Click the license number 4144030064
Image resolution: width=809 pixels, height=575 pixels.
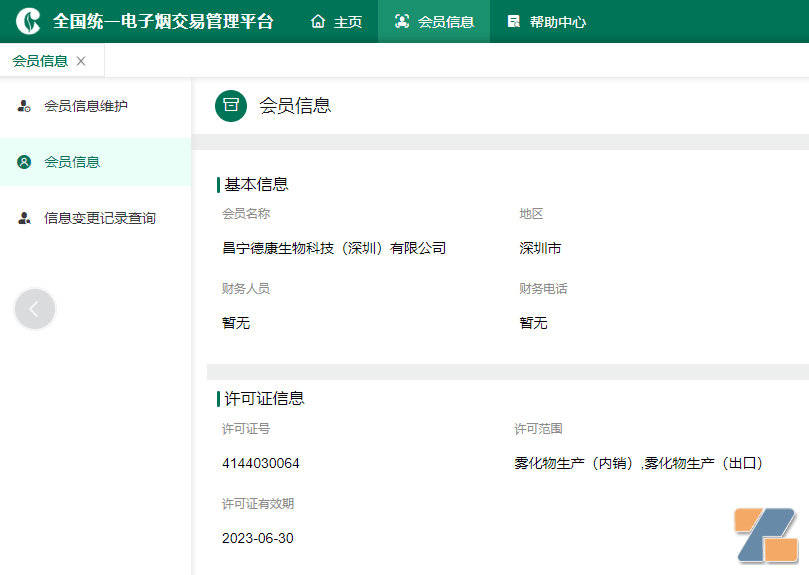[261, 464]
